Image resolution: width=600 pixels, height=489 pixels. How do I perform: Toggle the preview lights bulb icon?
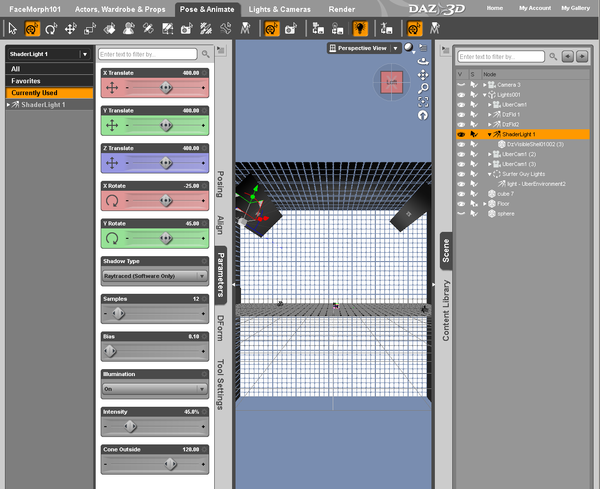(x=360, y=29)
